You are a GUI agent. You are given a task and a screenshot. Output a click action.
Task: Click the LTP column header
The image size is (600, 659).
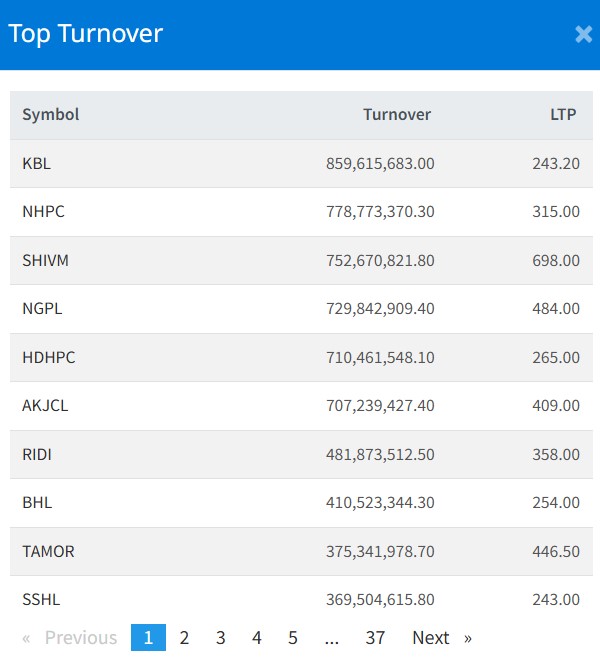pos(563,114)
